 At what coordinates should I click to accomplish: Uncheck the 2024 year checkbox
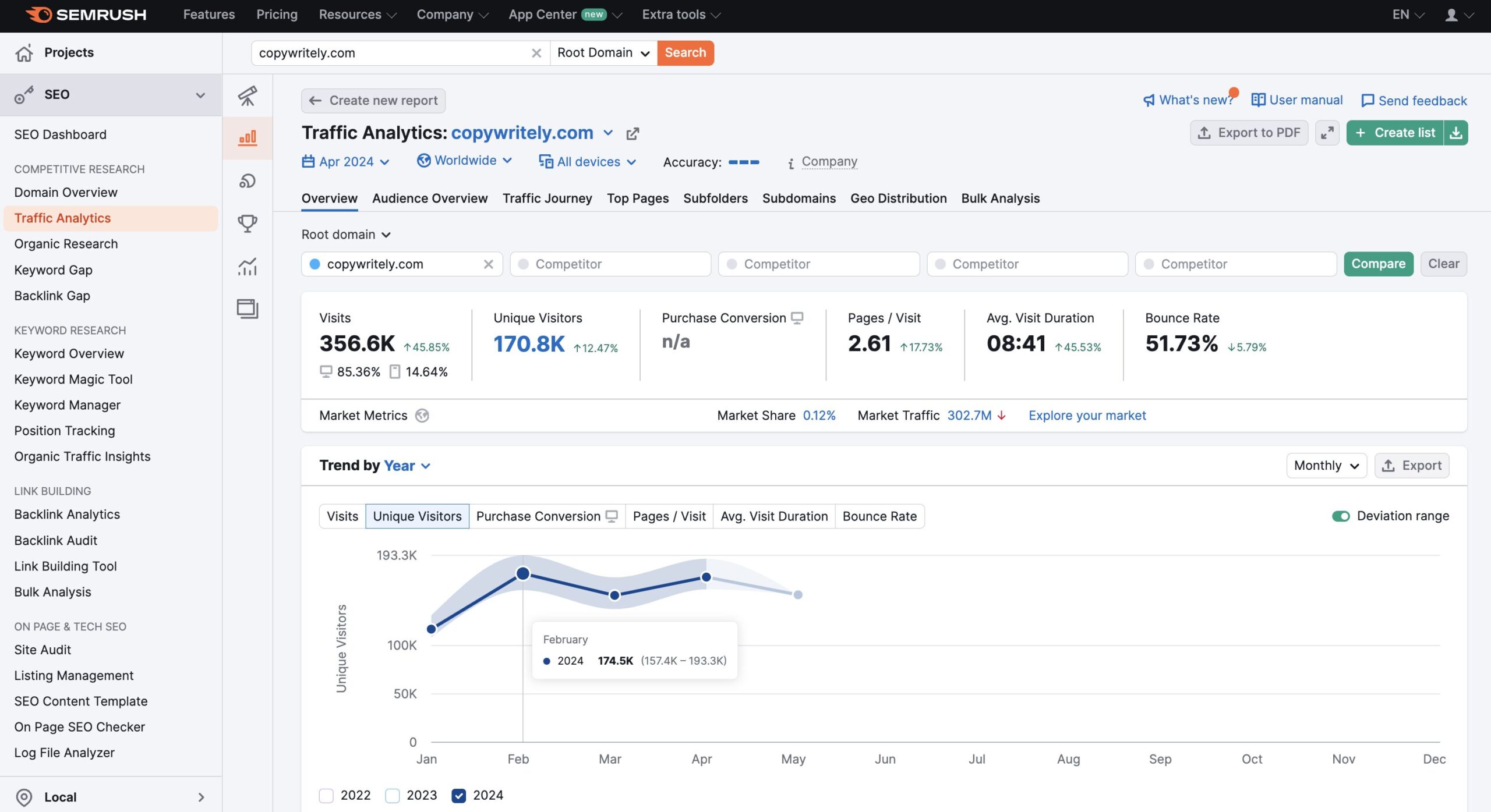[x=459, y=795]
